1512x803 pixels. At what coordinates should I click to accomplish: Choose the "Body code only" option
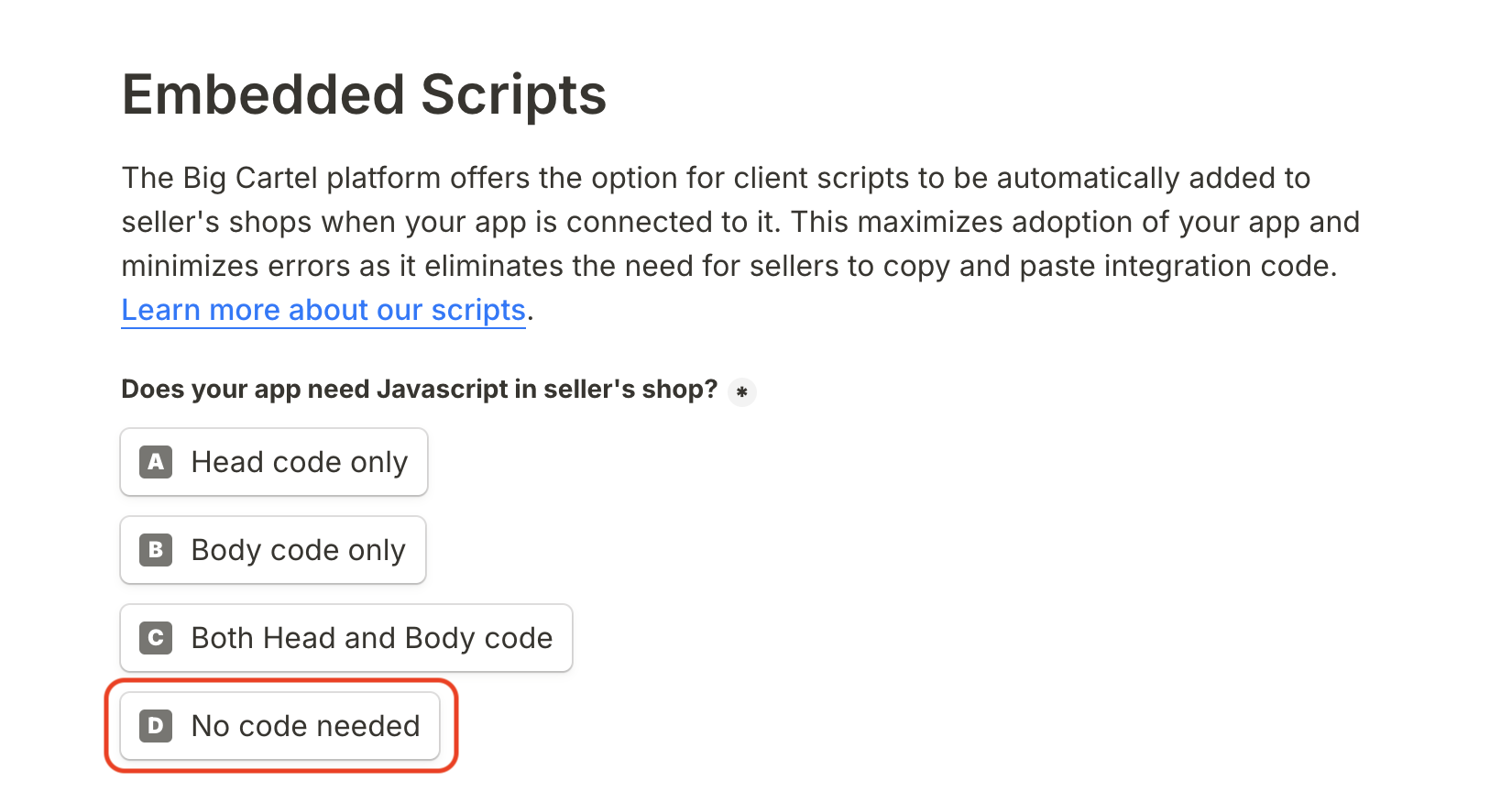(x=298, y=550)
